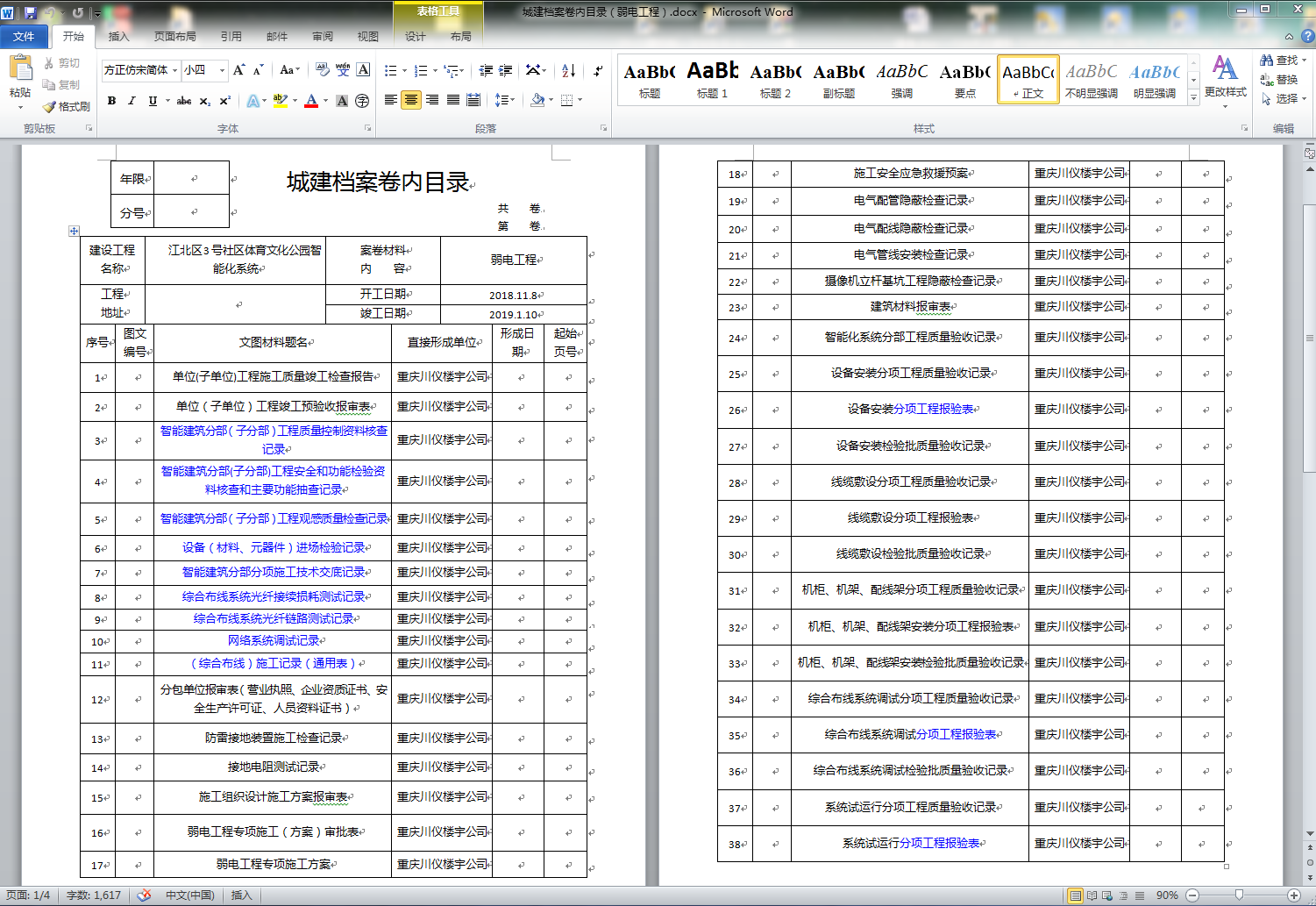Image resolution: width=1316 pixels, height=906 pixels.
Task: Click the zoom in plus button
Action: pyautogui.click(x=1294, y=895)
